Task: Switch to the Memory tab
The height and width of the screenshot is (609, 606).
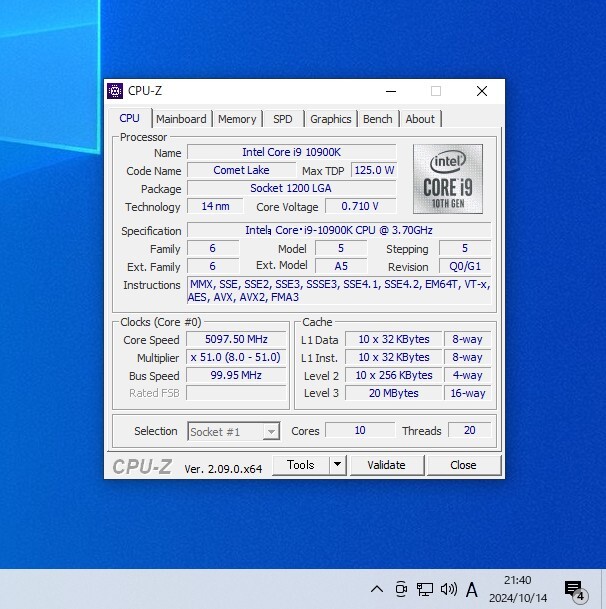Action: [237, 119]
